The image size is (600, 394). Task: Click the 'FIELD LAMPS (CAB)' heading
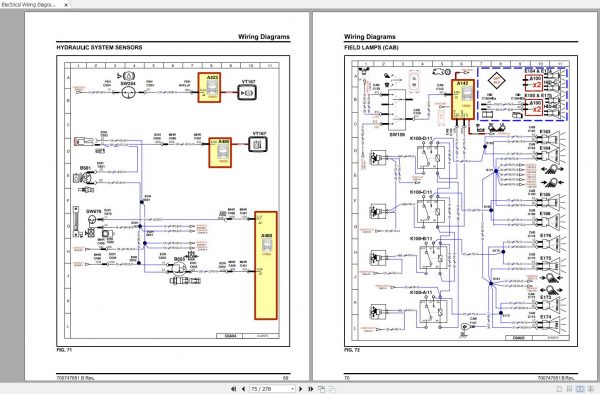[371, 47]
